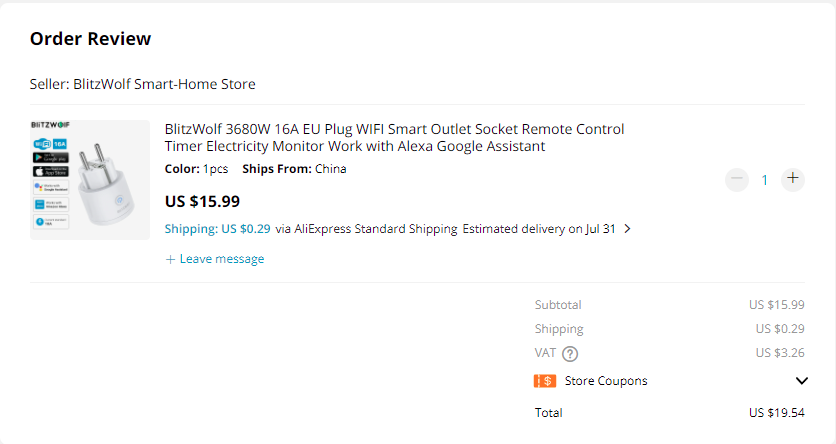Click the Estimated delivery on Jul 31 text
The width and height of the screenshot is (836, 444).
point(538,229)
